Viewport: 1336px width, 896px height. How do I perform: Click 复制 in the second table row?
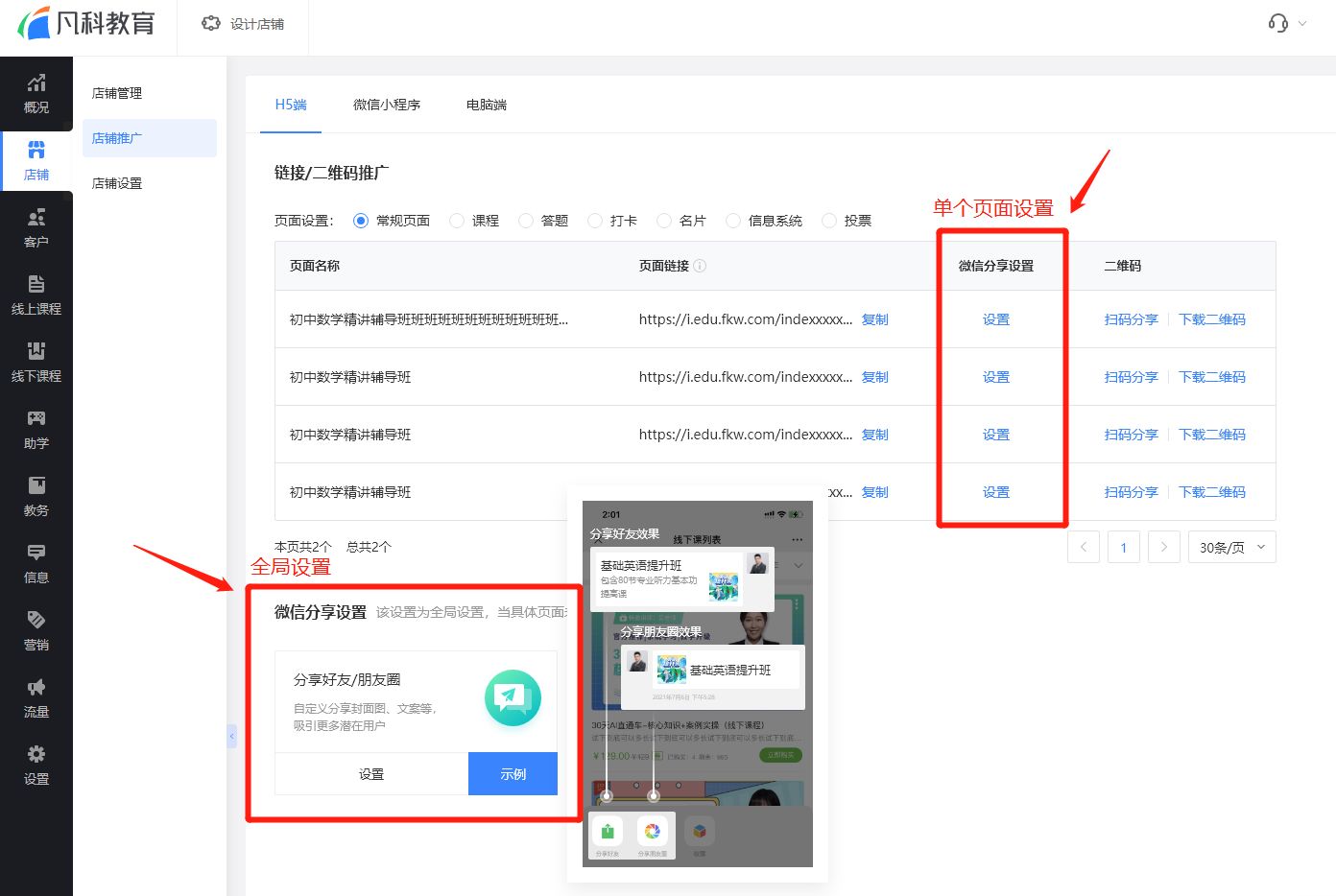875,377
